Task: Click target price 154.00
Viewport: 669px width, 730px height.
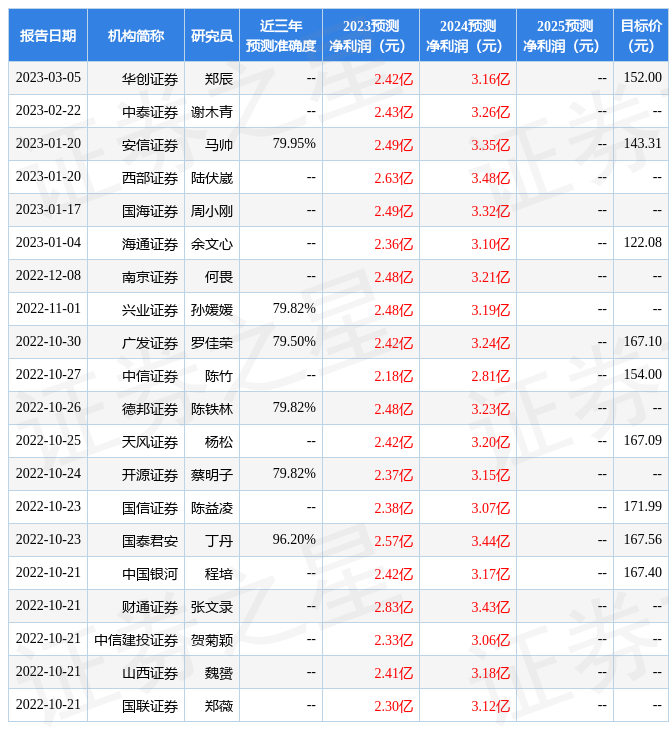Action: tap(642, 374)
